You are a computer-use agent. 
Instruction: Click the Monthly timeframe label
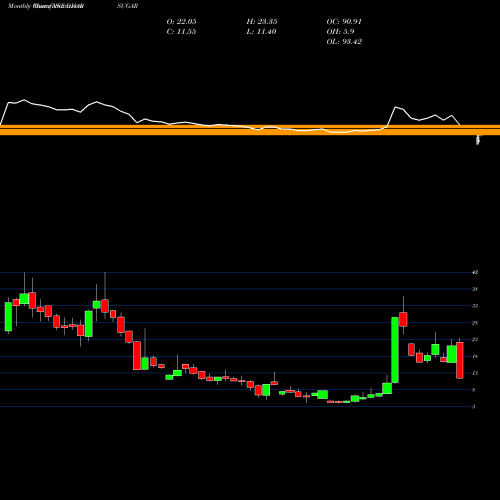point(19,6)
